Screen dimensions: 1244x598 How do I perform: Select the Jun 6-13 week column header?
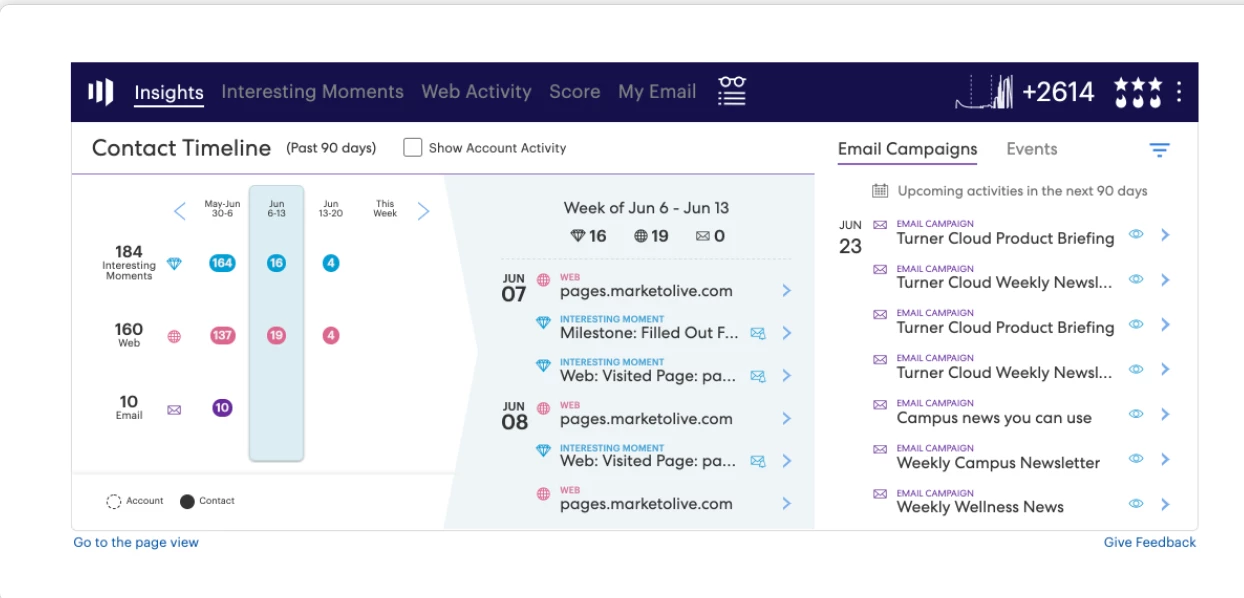(x=276, y=208)
